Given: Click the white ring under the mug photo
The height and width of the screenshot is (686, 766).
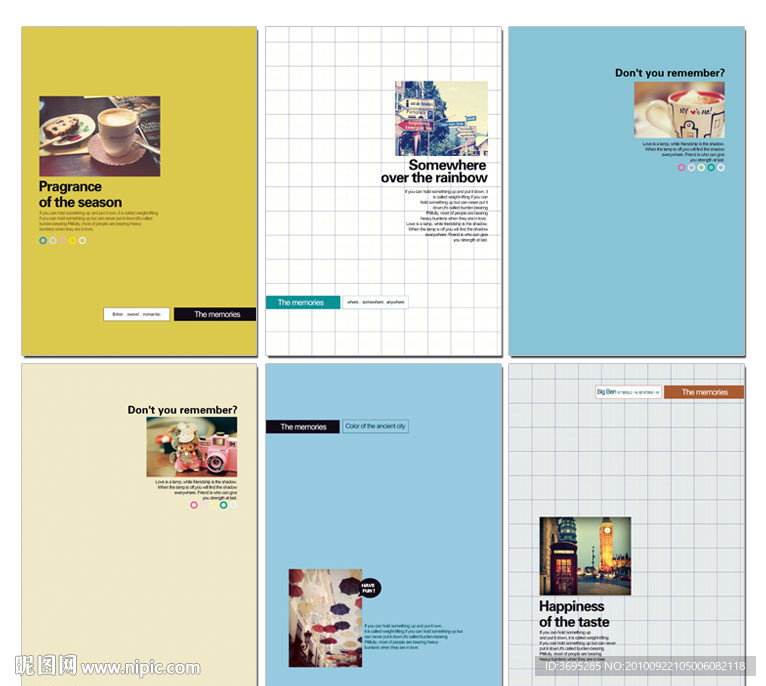Looking at the screenshot, I should 721,167.
